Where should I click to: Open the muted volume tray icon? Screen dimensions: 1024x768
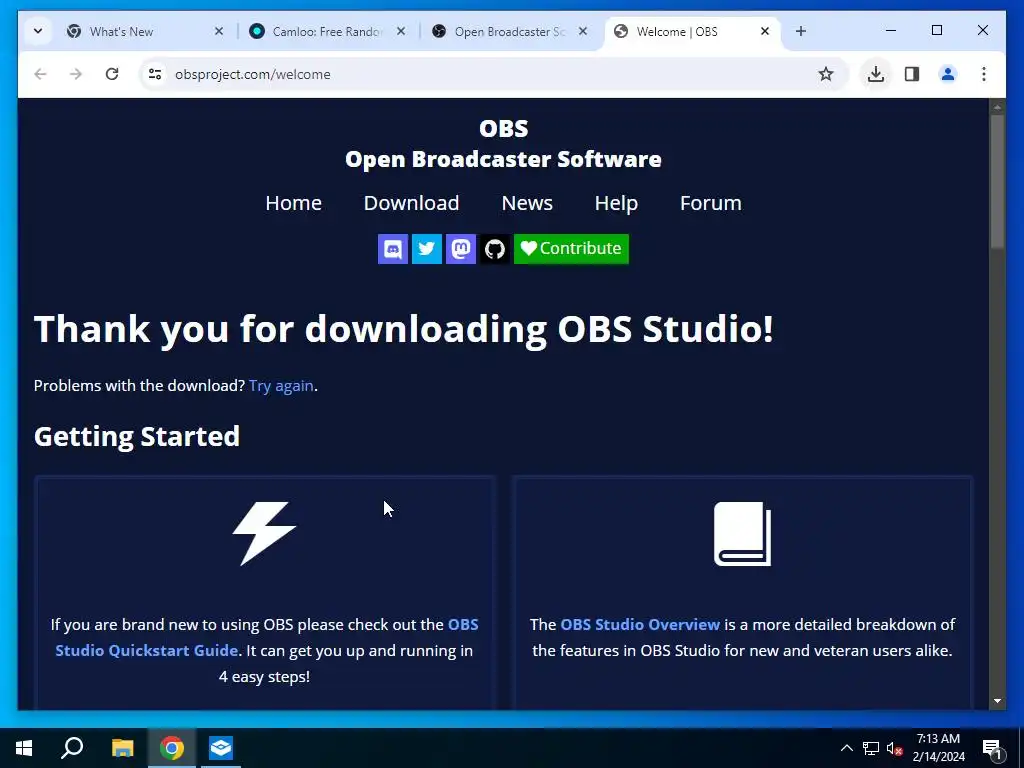894,748
